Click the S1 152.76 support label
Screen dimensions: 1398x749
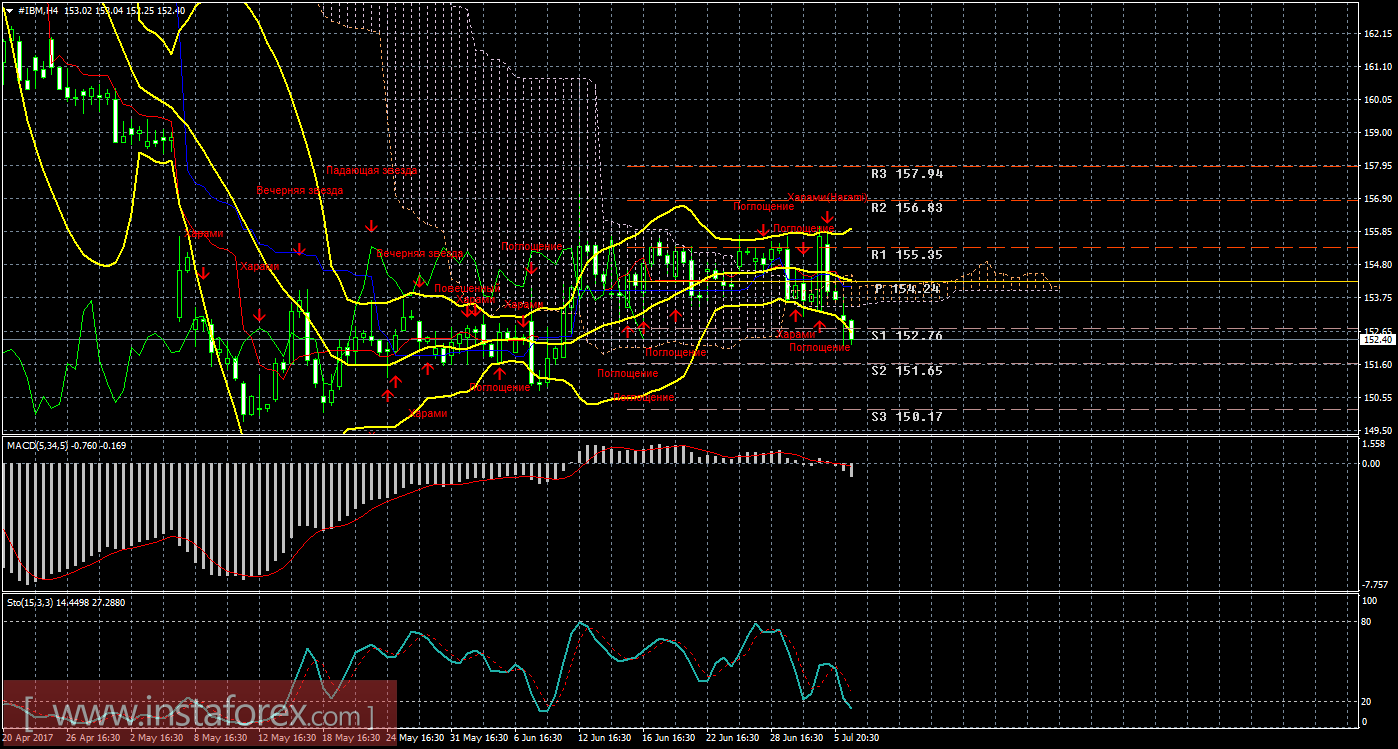907,335
